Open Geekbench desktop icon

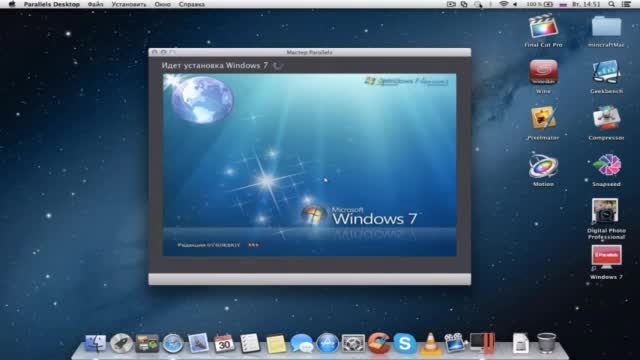click(x=607, y=72)
